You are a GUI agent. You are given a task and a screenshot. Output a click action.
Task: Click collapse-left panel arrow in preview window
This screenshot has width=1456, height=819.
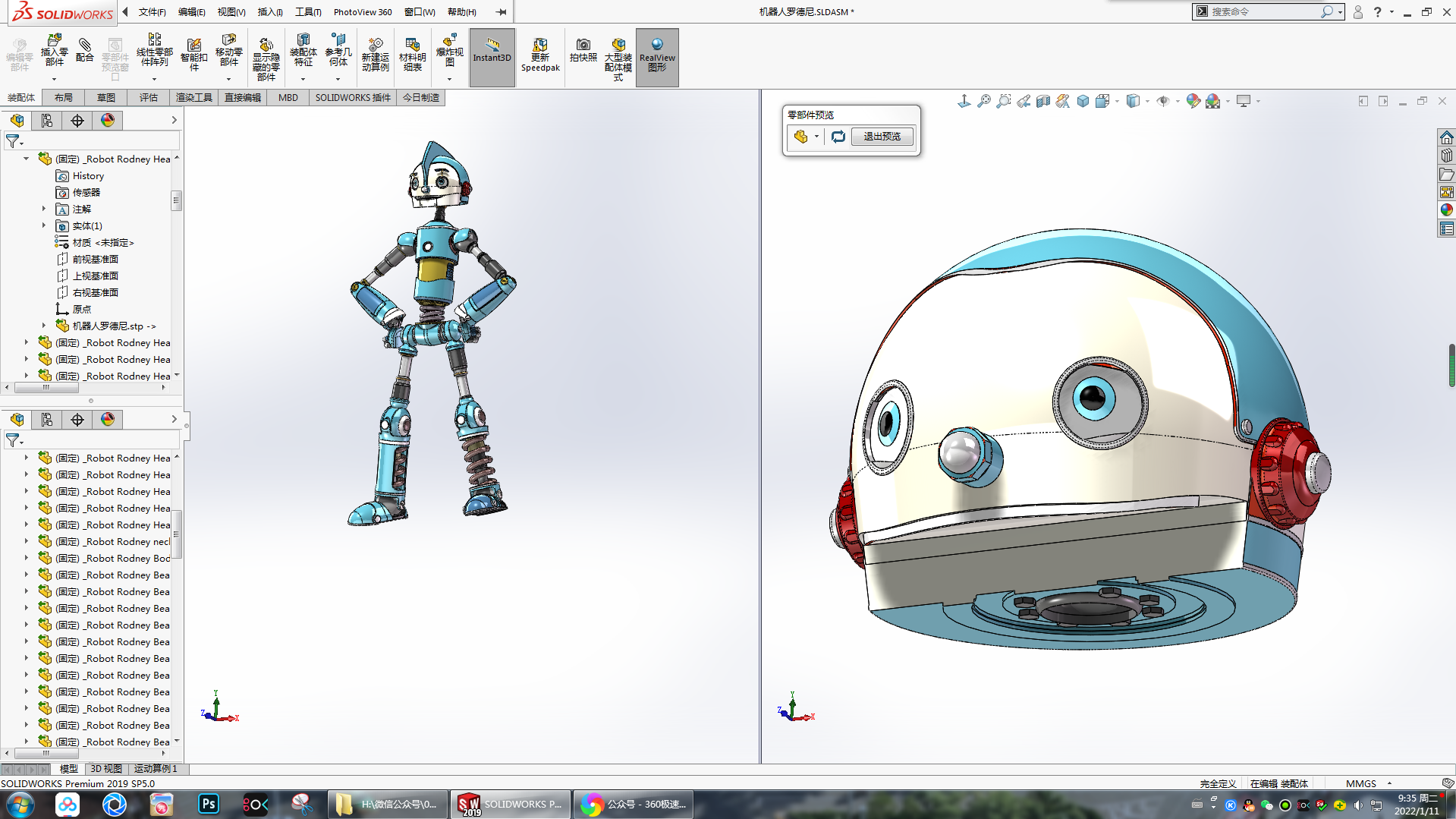tap(1363, 101)
